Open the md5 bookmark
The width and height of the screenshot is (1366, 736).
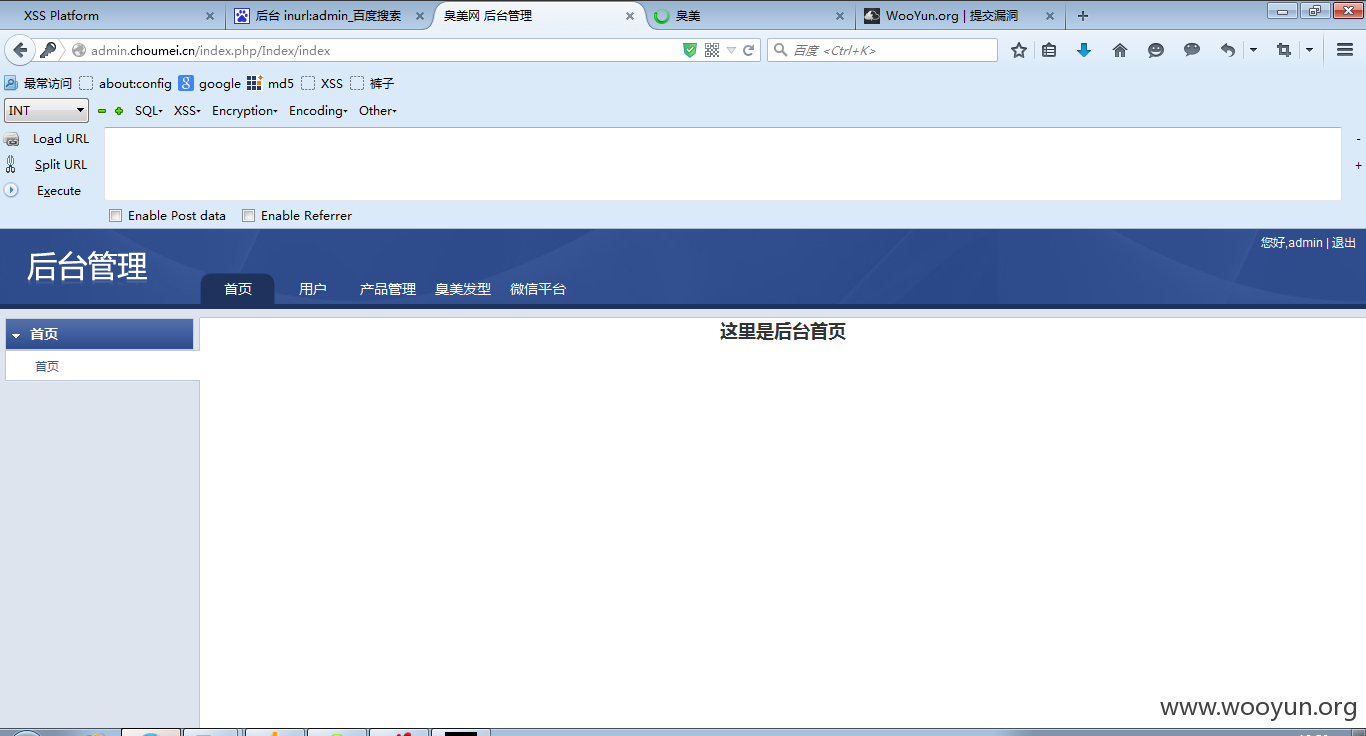(x=271, y=83)
